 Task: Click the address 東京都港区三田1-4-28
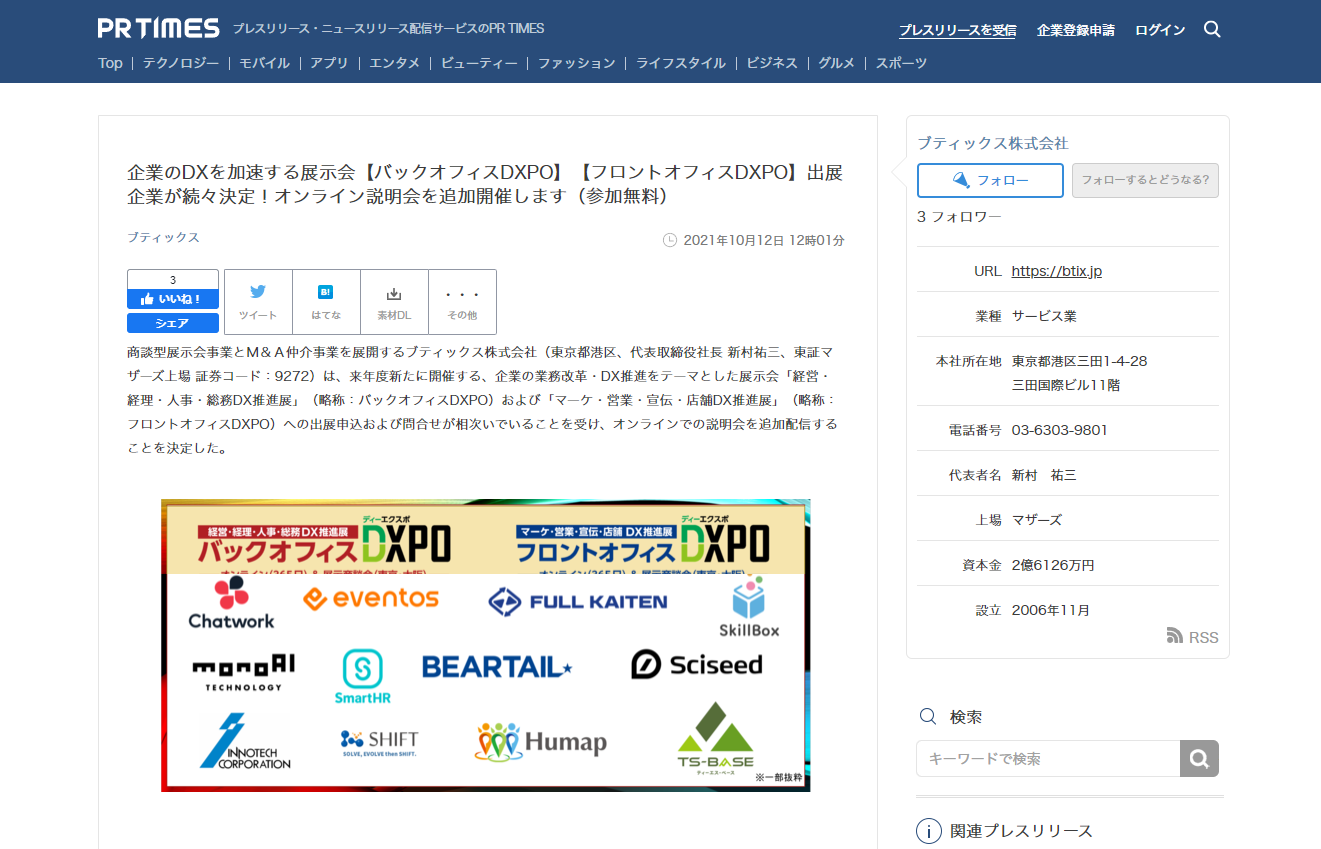(1079, 361)
